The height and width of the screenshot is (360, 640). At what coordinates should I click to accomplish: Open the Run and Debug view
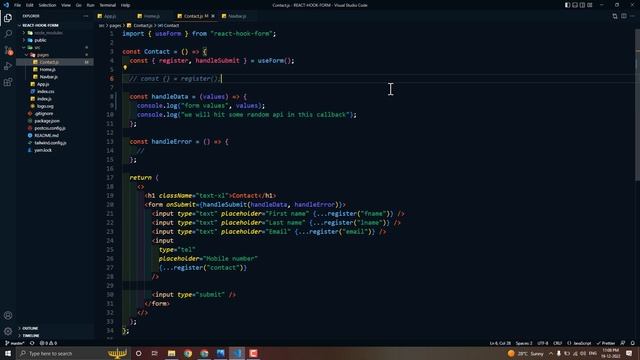point(8,66)
